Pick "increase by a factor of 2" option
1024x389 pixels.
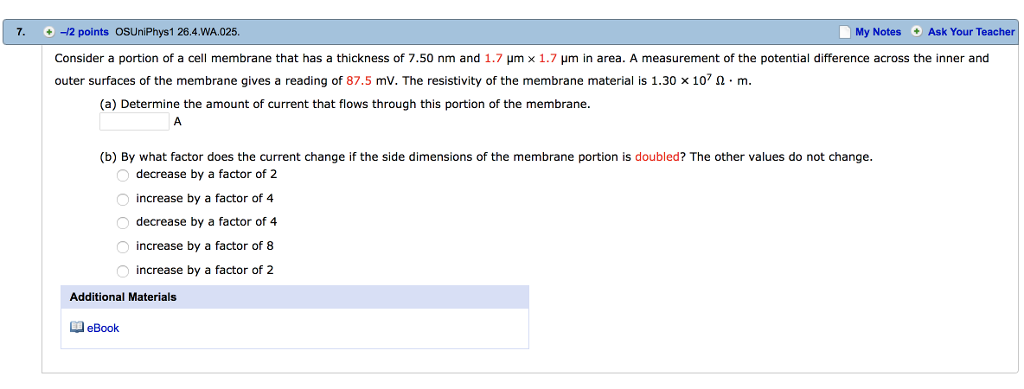point(123,271)
